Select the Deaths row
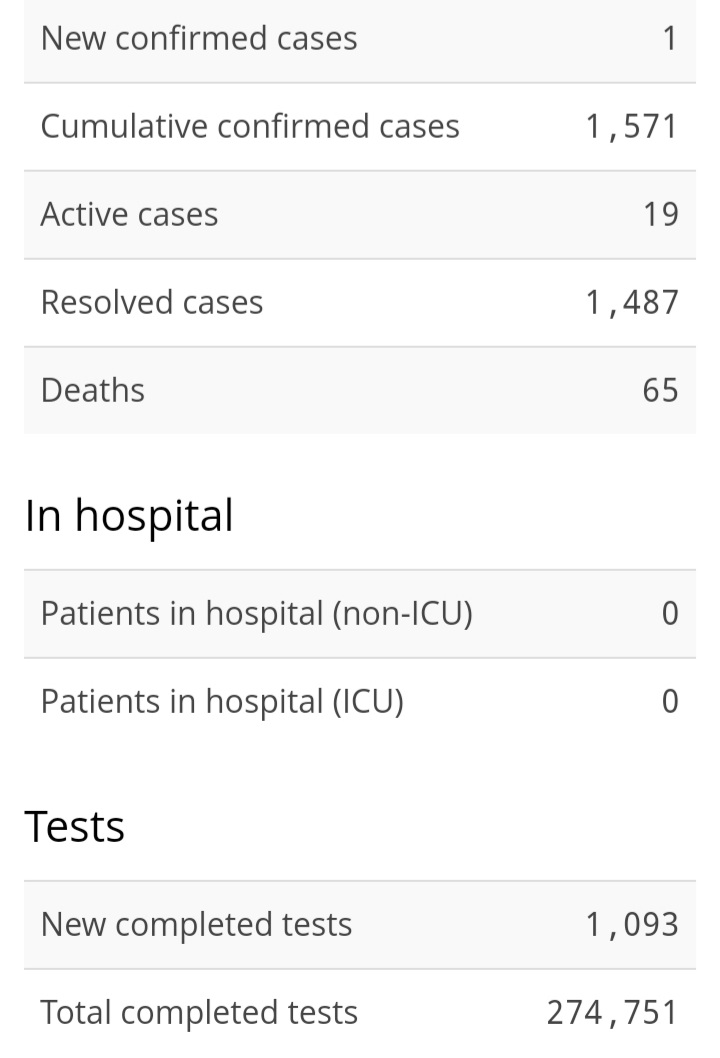Image resolution: width=720 pixels, height=1058 pixels. [360, 391]
